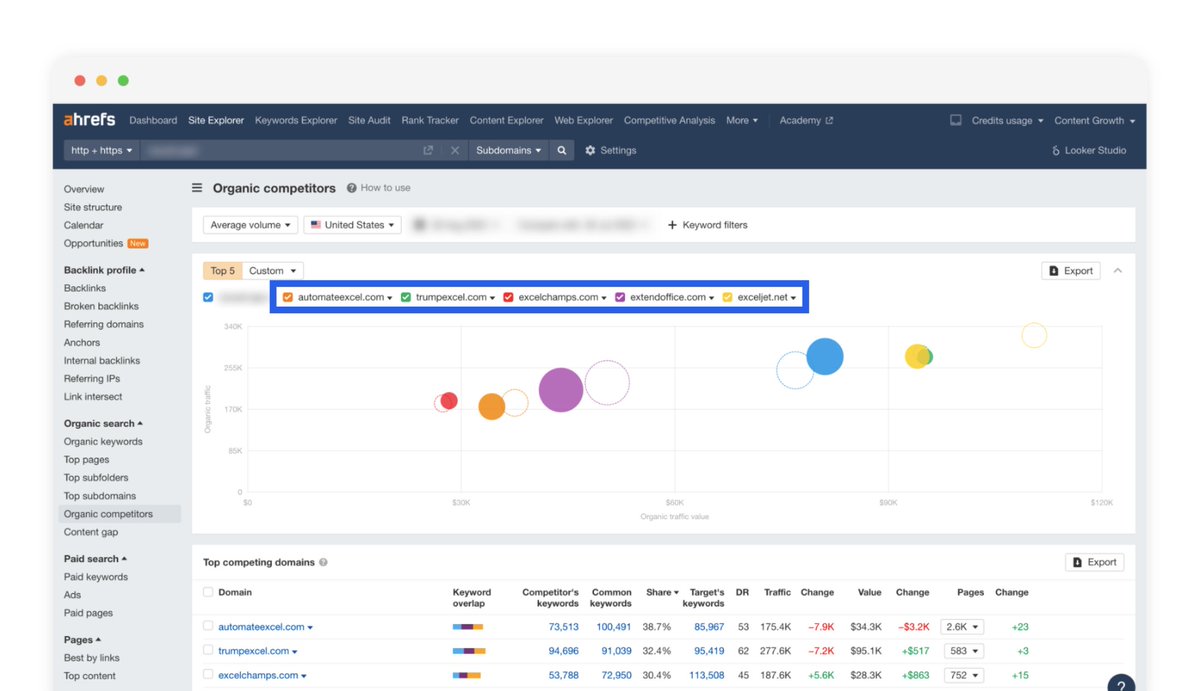Click the solid purple bubble in chart
This screenshot has width=1200, height=691.
[561, 390]
